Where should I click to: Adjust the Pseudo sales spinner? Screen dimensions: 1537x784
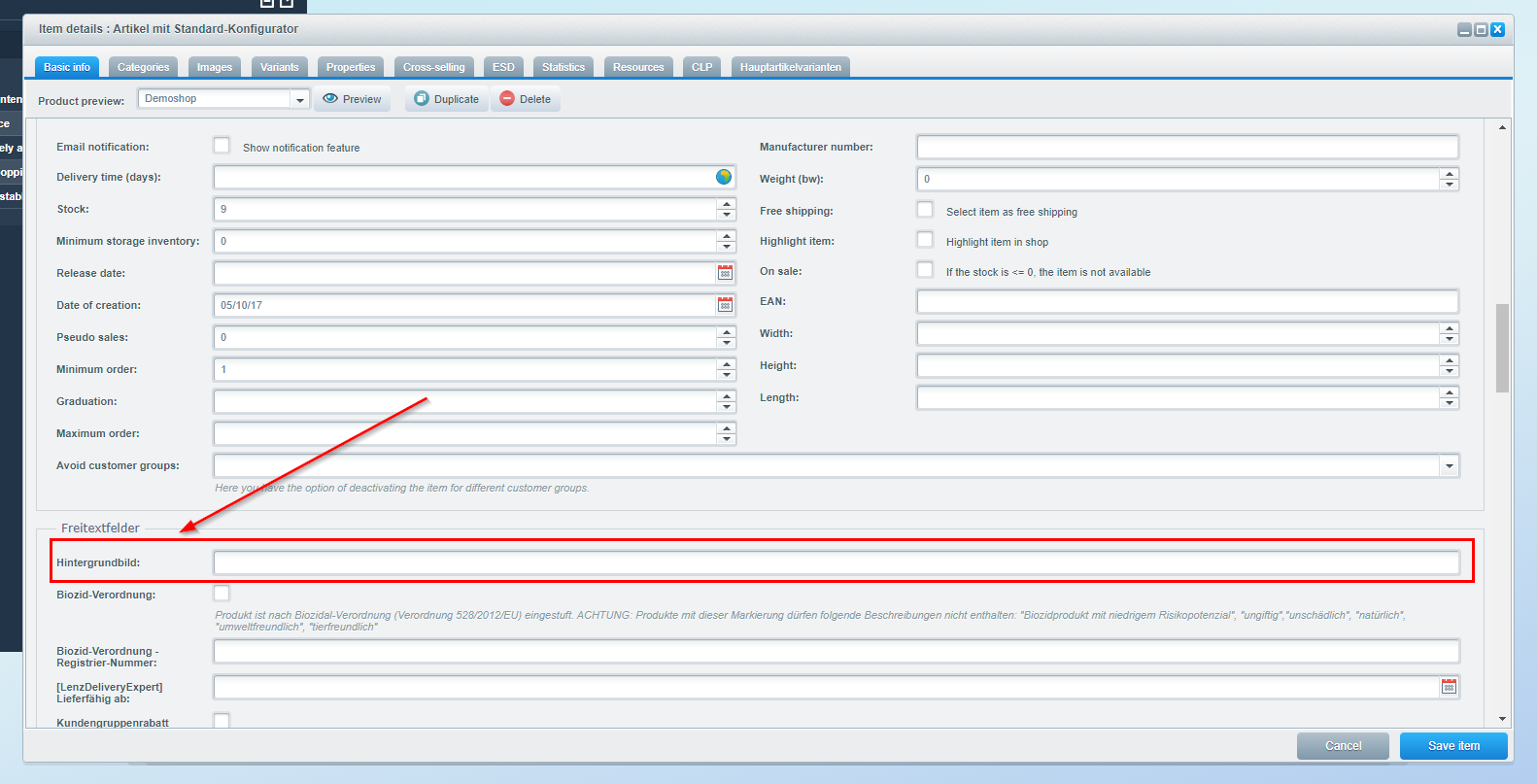coord(727,337)
